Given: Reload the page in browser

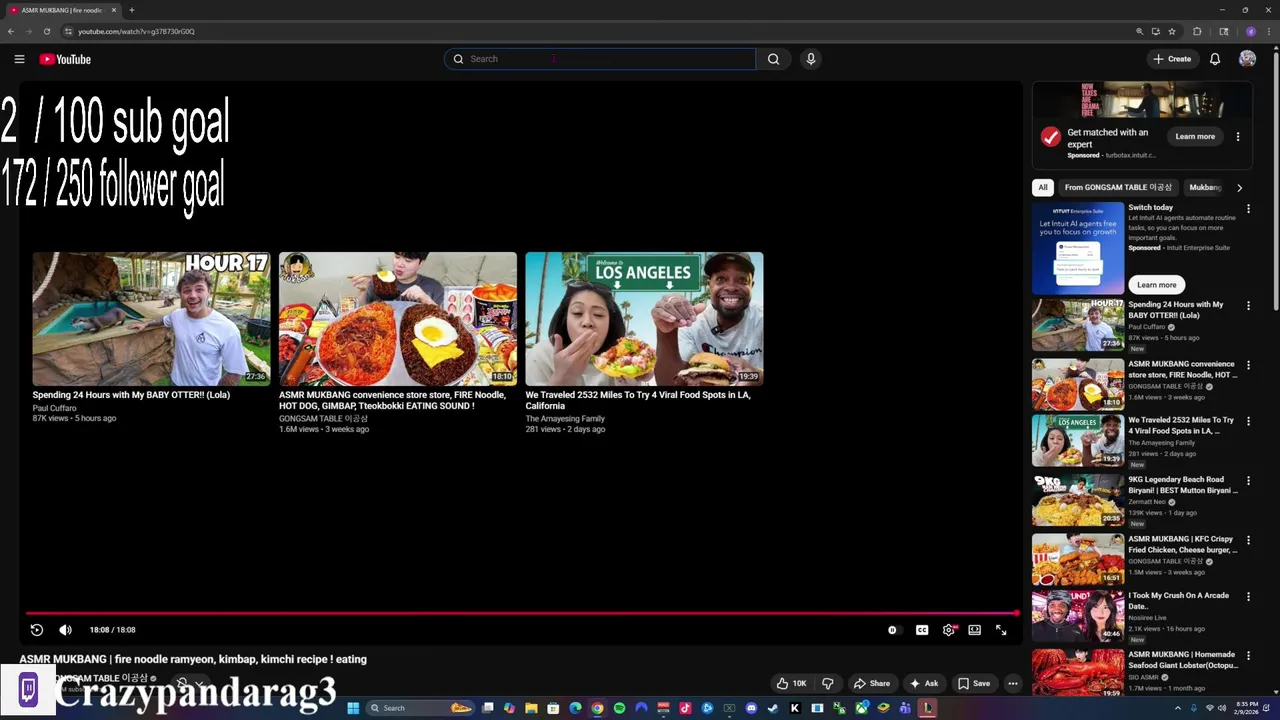Looking at the screenshot, I should coord(46,31).
